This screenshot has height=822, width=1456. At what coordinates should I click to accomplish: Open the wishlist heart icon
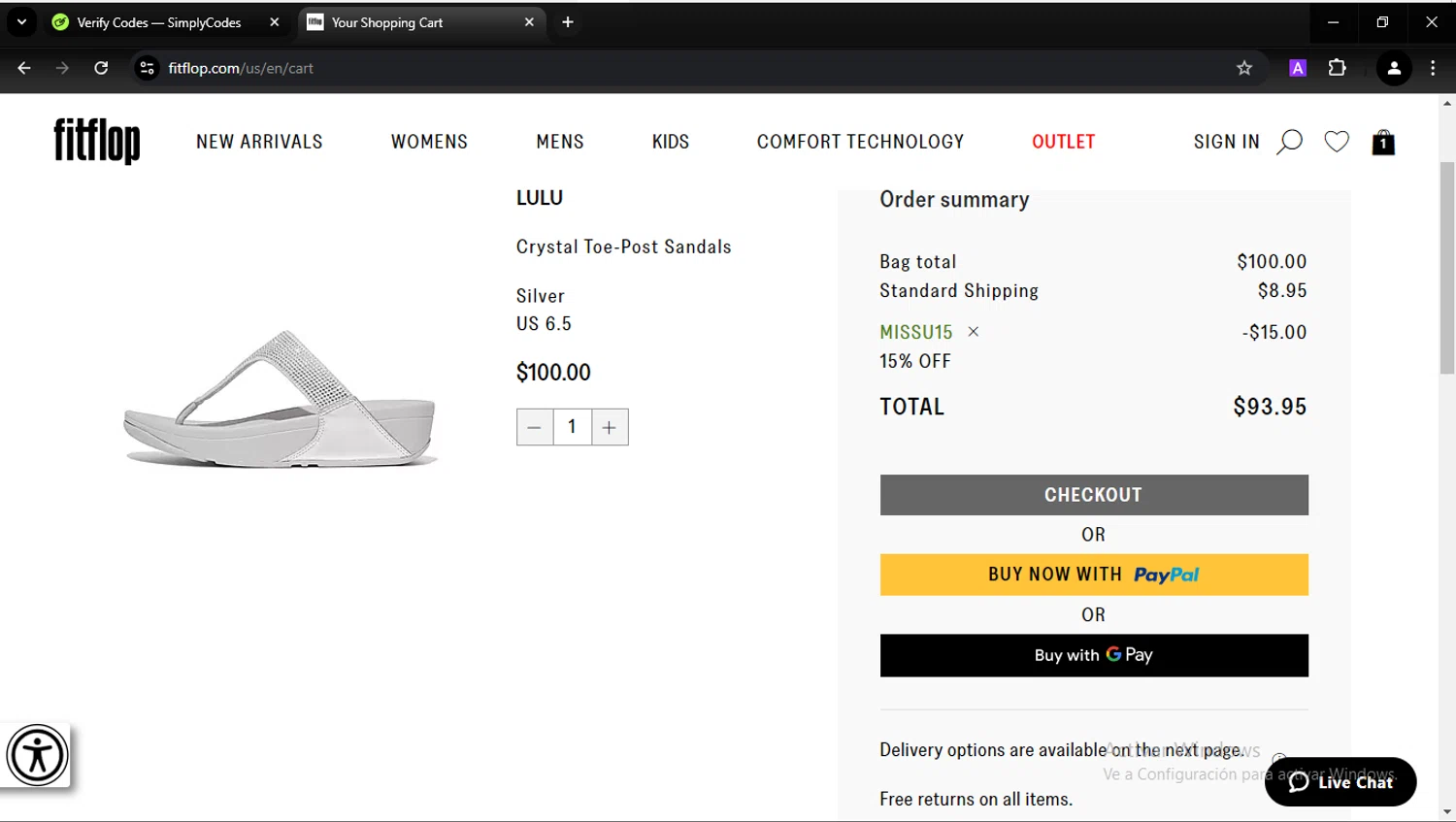click(x=1337, y=142)
